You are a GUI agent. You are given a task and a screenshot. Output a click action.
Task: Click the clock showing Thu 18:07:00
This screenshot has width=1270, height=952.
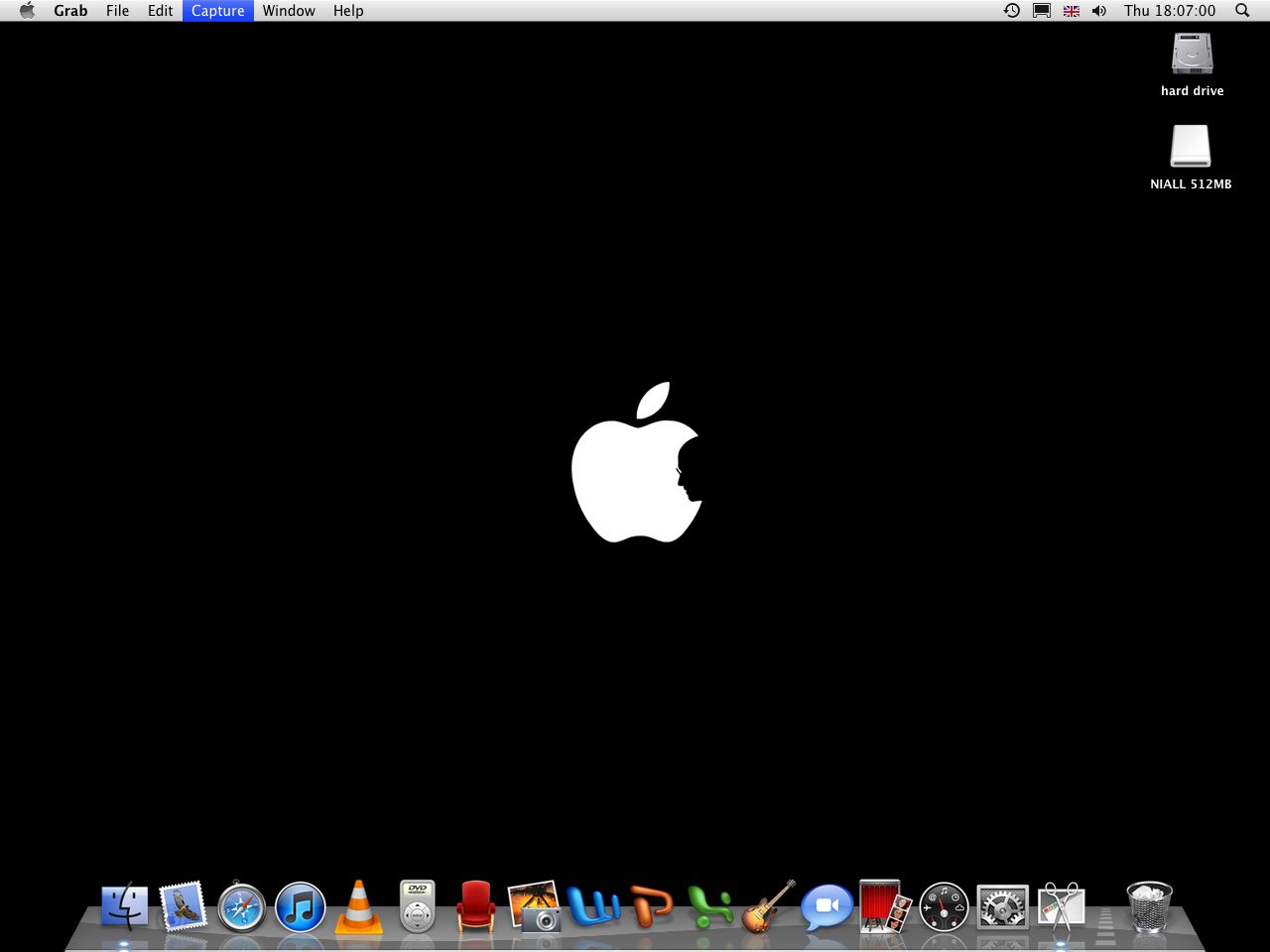[1170, 10]
